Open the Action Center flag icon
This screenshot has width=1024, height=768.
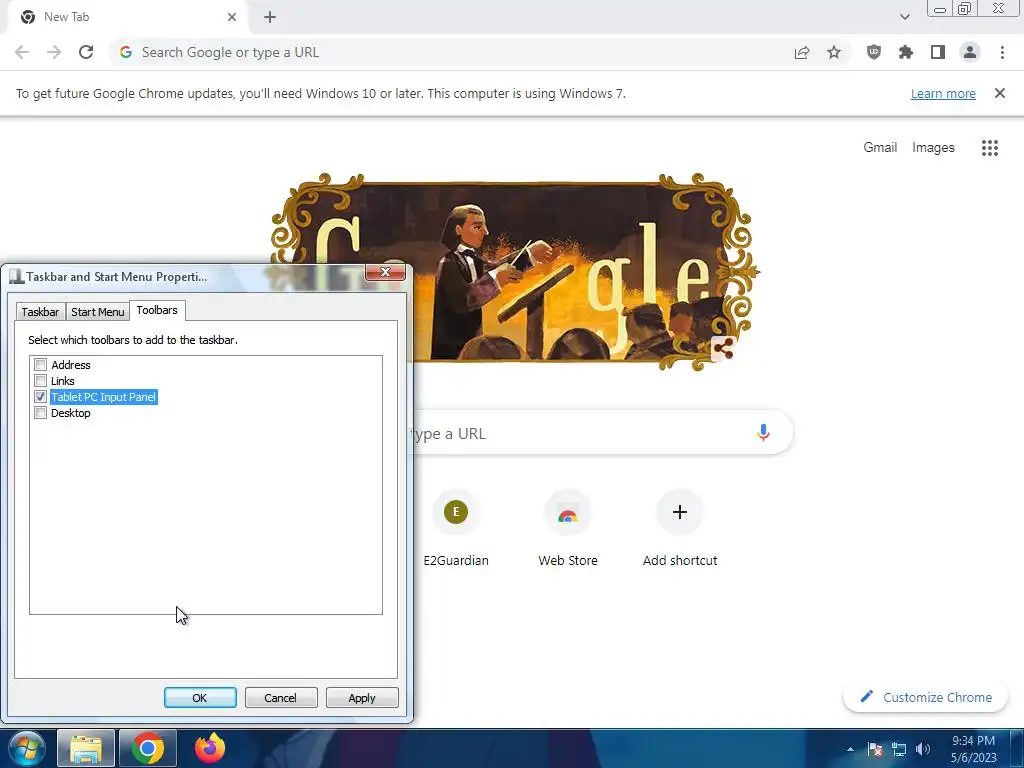[875, 749]
